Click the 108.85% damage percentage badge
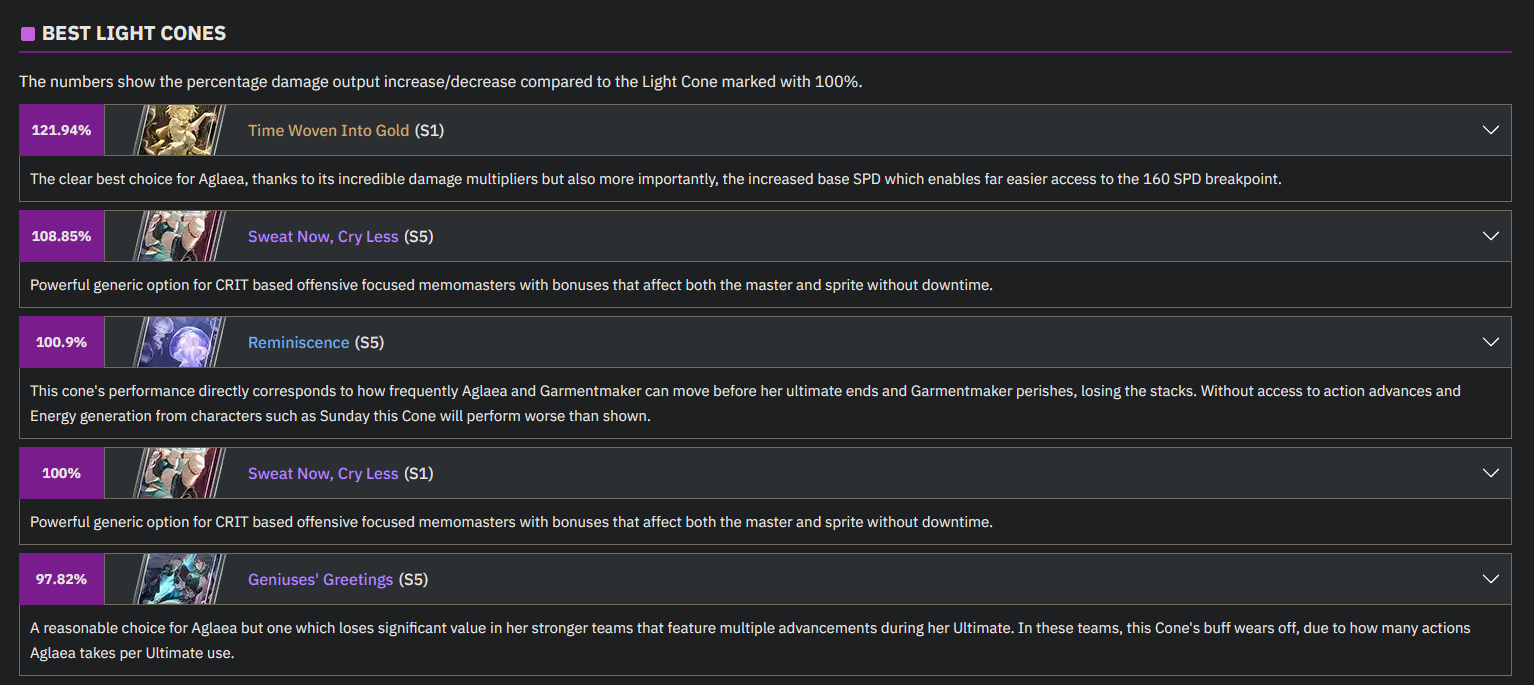Screen dimensions: 1534x685 [x=61, y=236]
